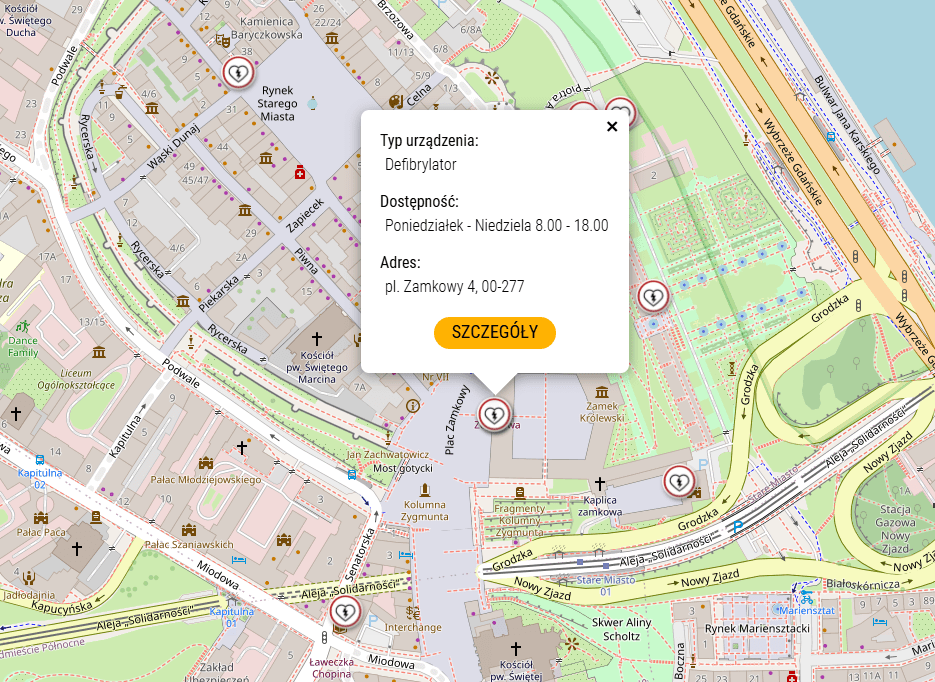Image resolution: width=935 pixels, height=682 pixels.
Task: Select defibrillator marker beside Kaplica zamkowa
Action: (x=679, y=482)
